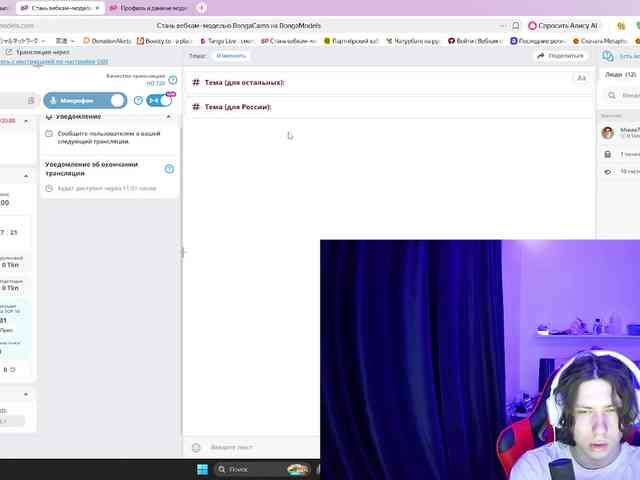
Task: Switch to Профиль и данные модели tab
Action: tap(150, 8)
